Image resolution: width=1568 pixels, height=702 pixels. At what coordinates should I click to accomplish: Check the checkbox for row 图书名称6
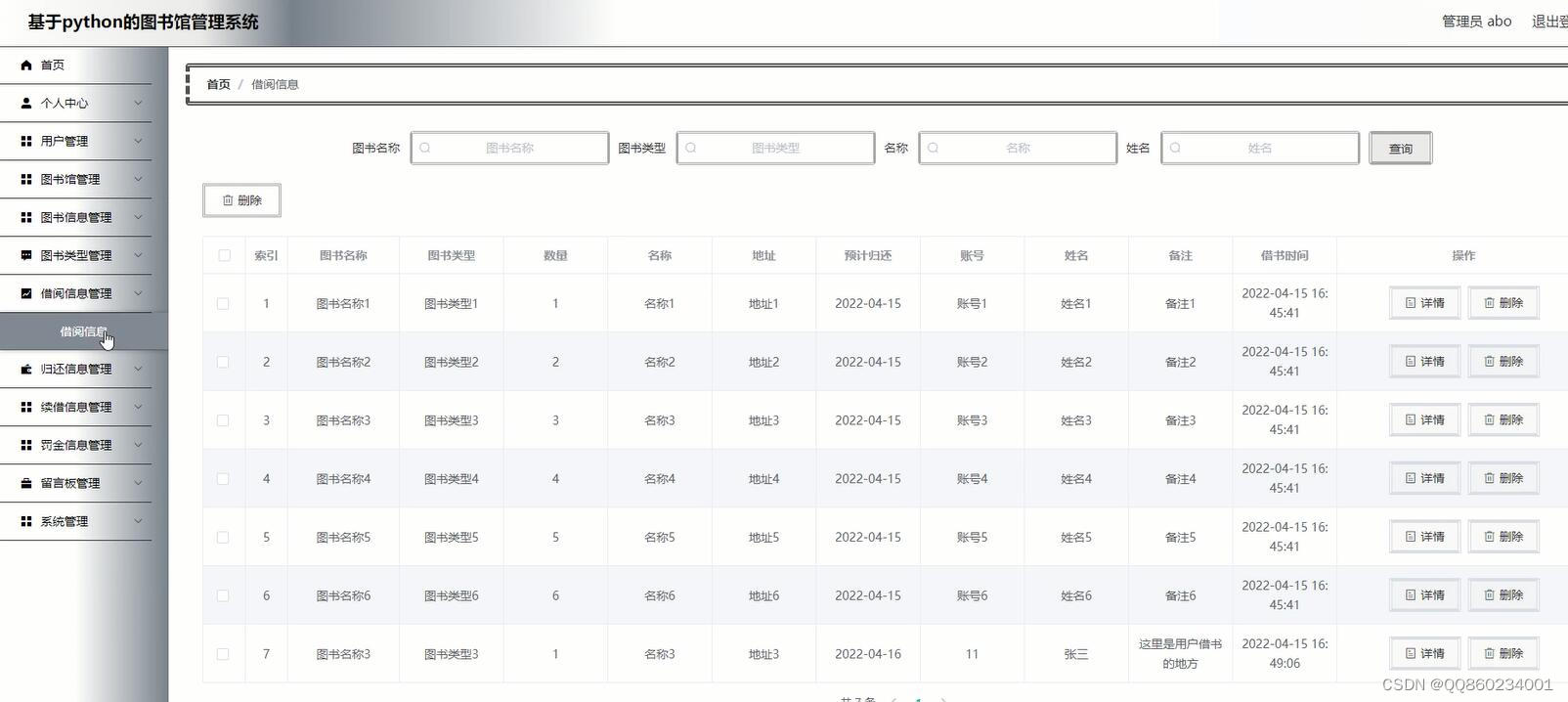pos(223,595)
